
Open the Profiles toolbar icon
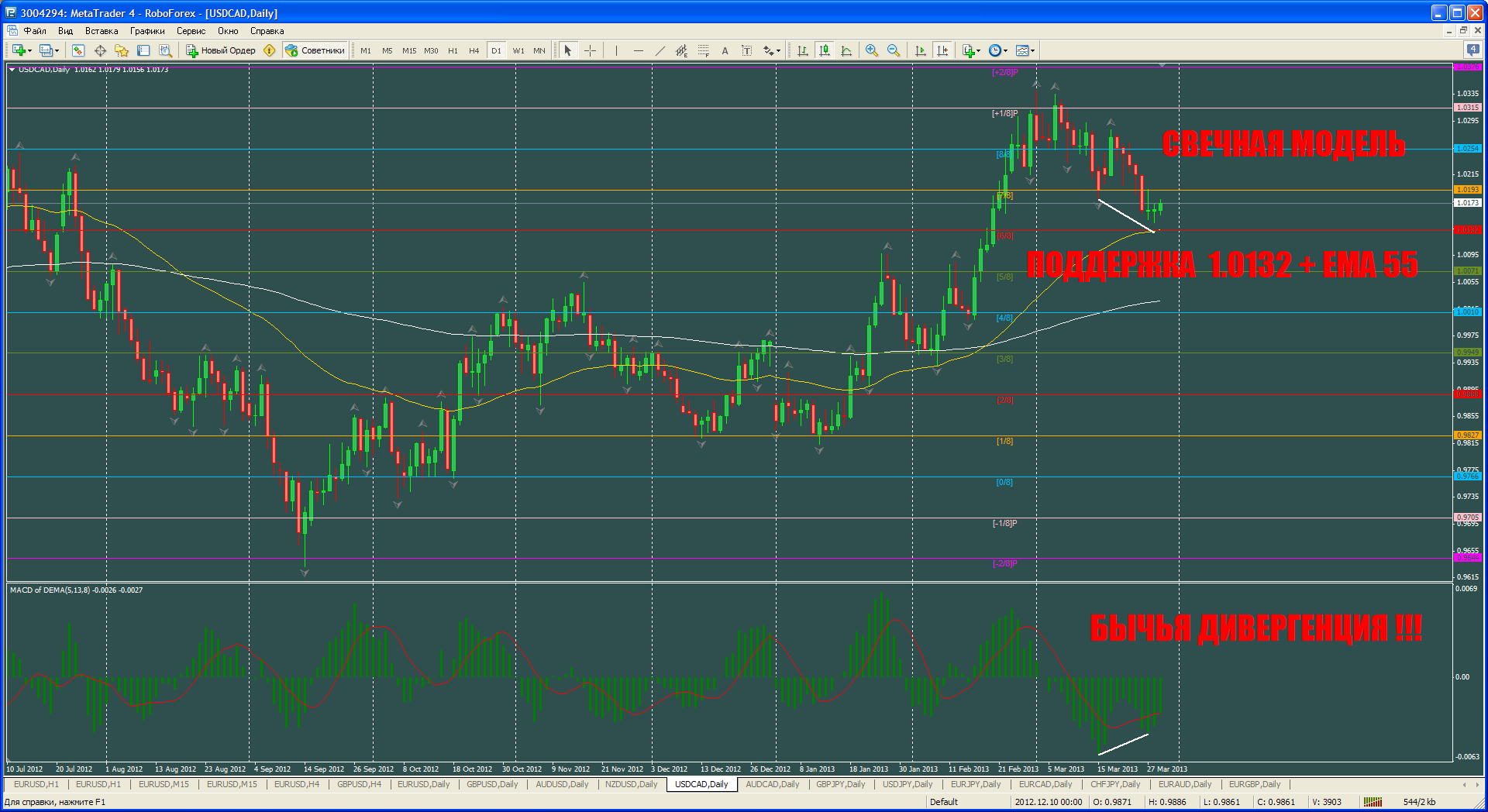tap(46, 50)
